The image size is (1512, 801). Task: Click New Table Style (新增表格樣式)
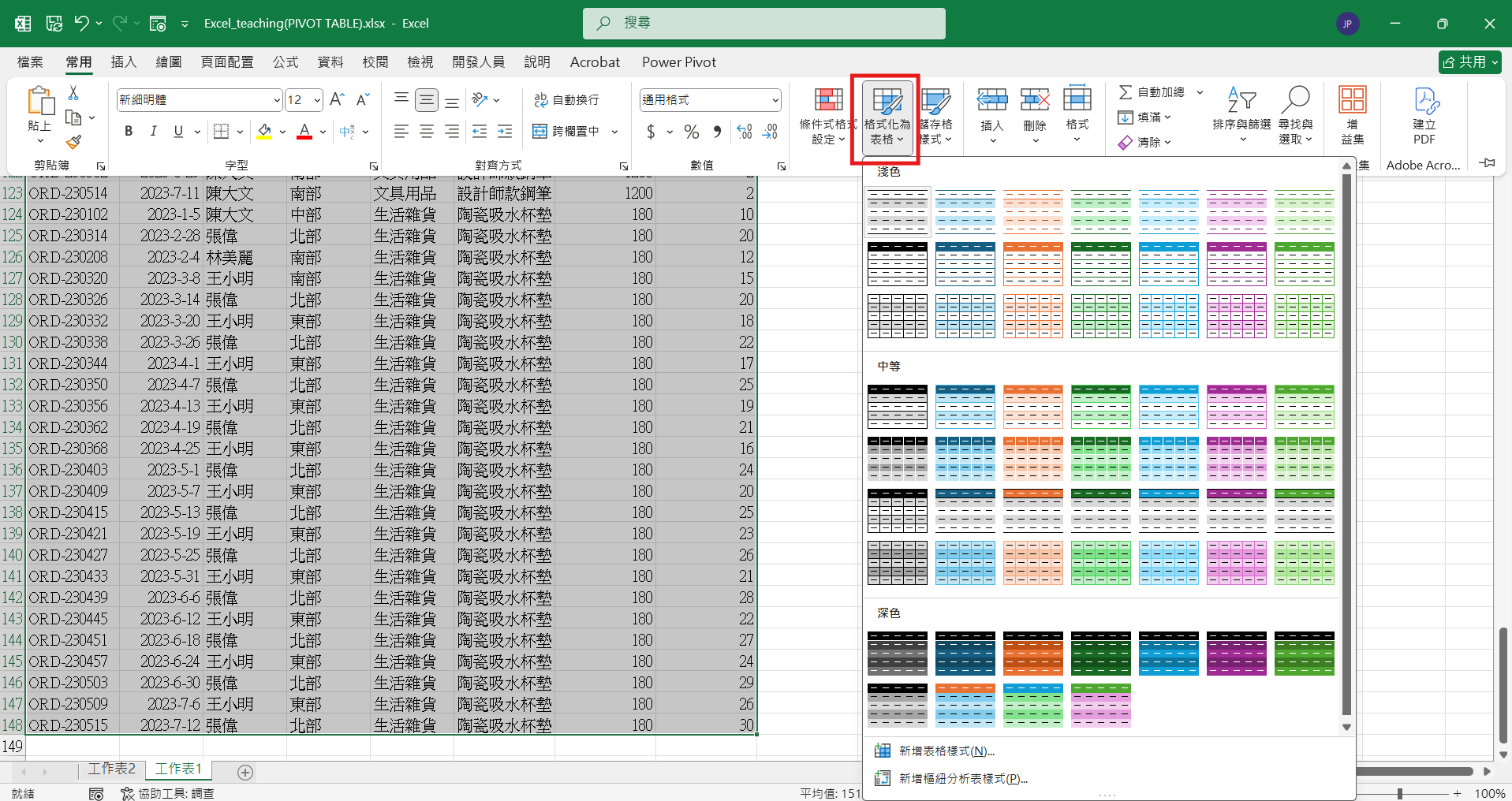tap(946, 751)
